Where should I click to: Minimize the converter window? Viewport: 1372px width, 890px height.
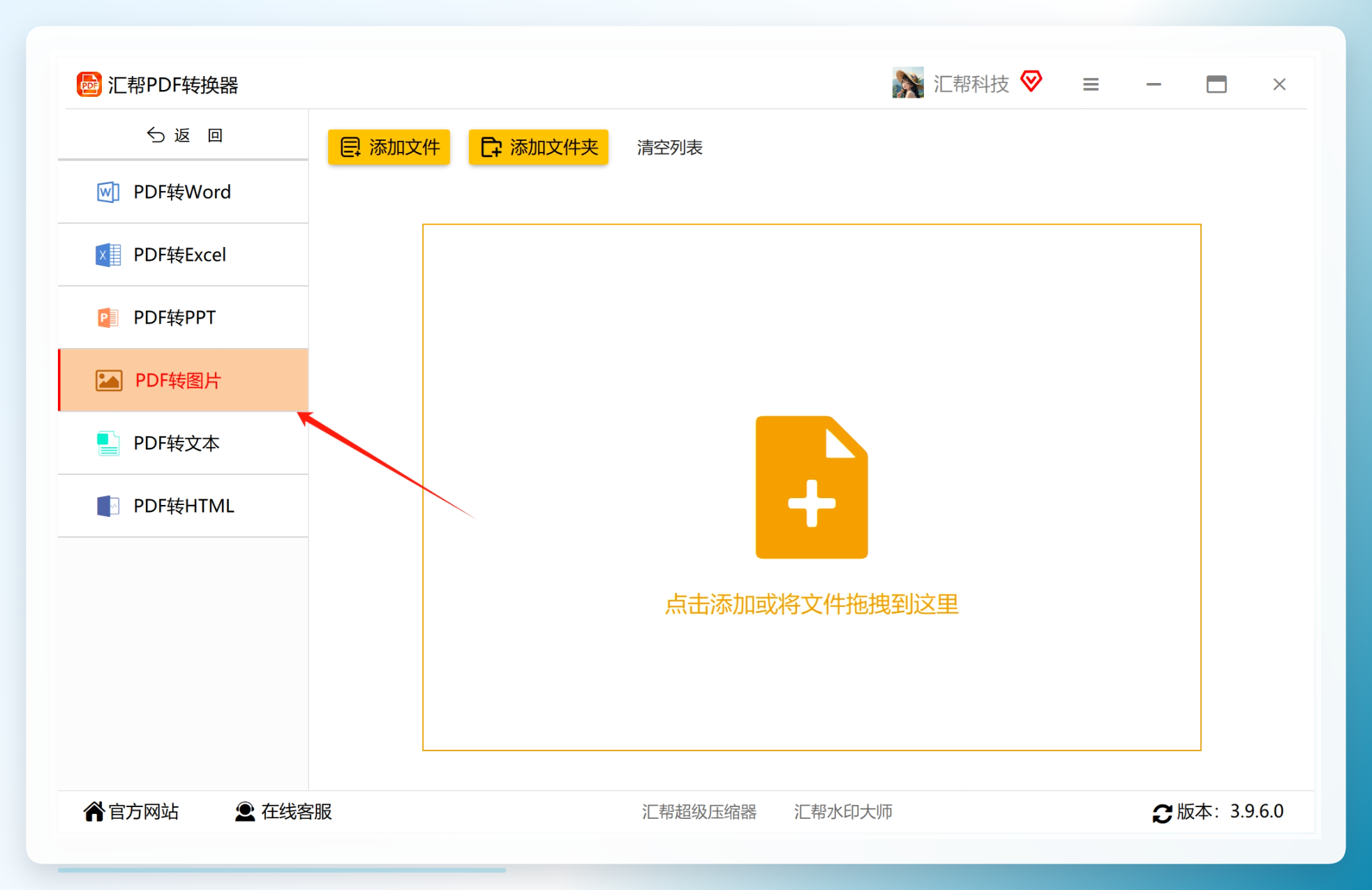coord(1154,84)
